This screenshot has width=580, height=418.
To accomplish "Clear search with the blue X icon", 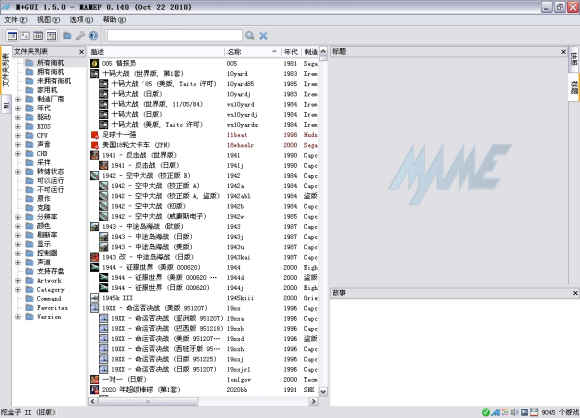I will pos(263,36).
